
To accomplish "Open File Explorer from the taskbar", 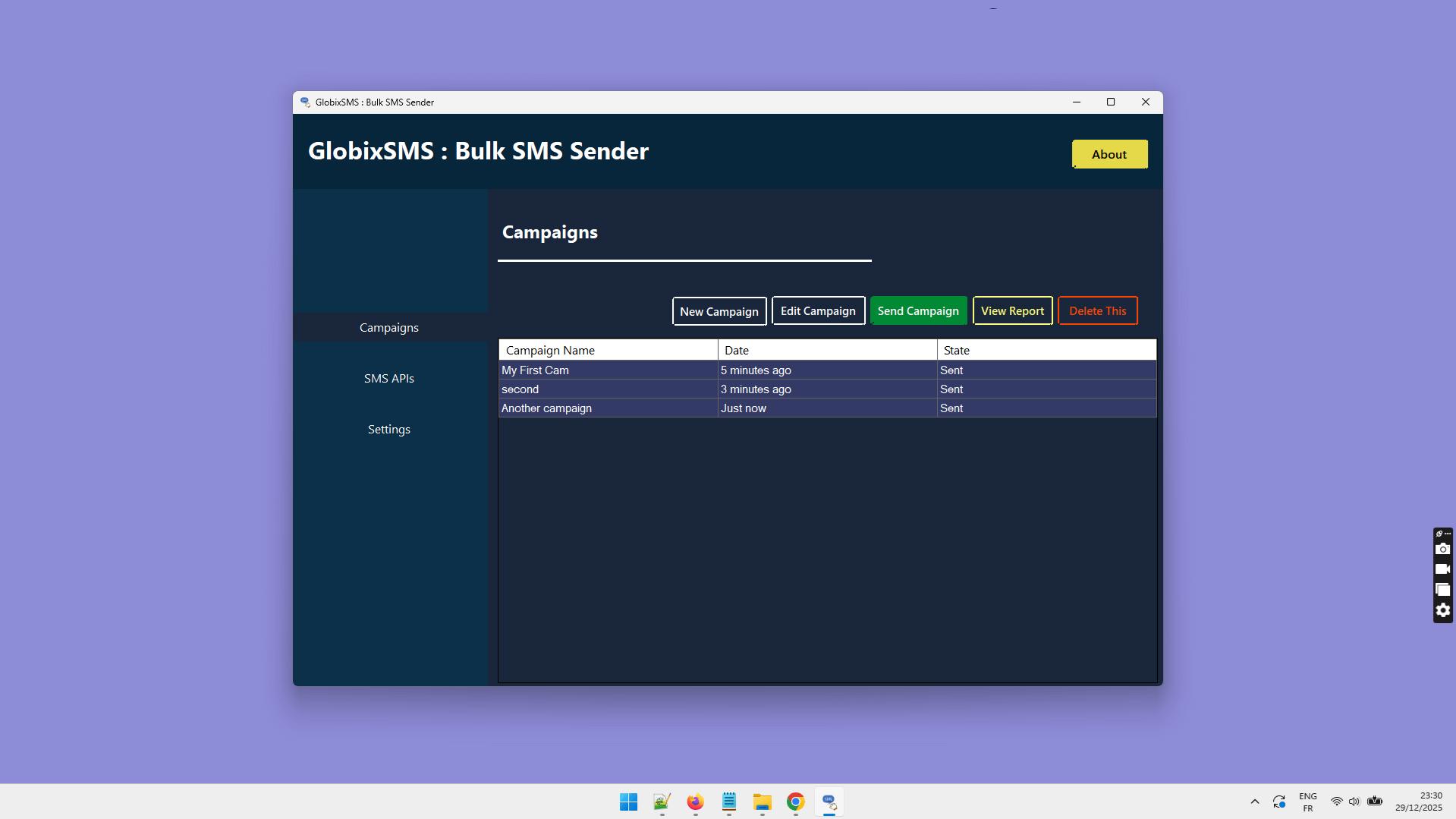I will 762,802.
